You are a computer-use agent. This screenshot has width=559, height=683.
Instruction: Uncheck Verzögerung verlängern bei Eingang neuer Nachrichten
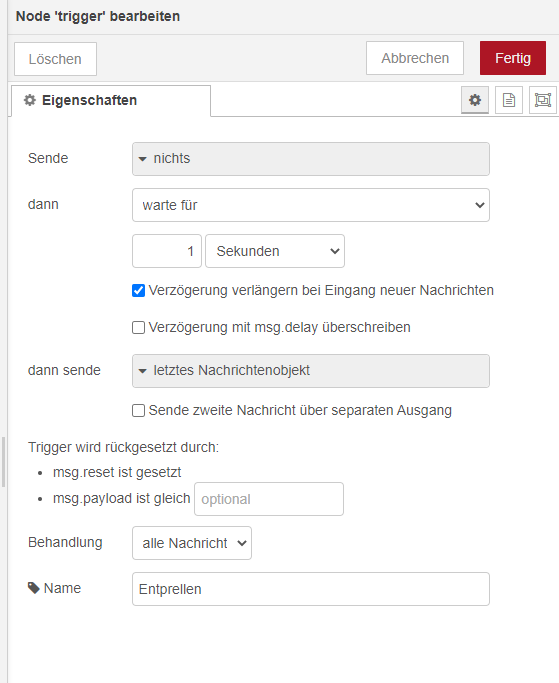[x=139, y=291]
